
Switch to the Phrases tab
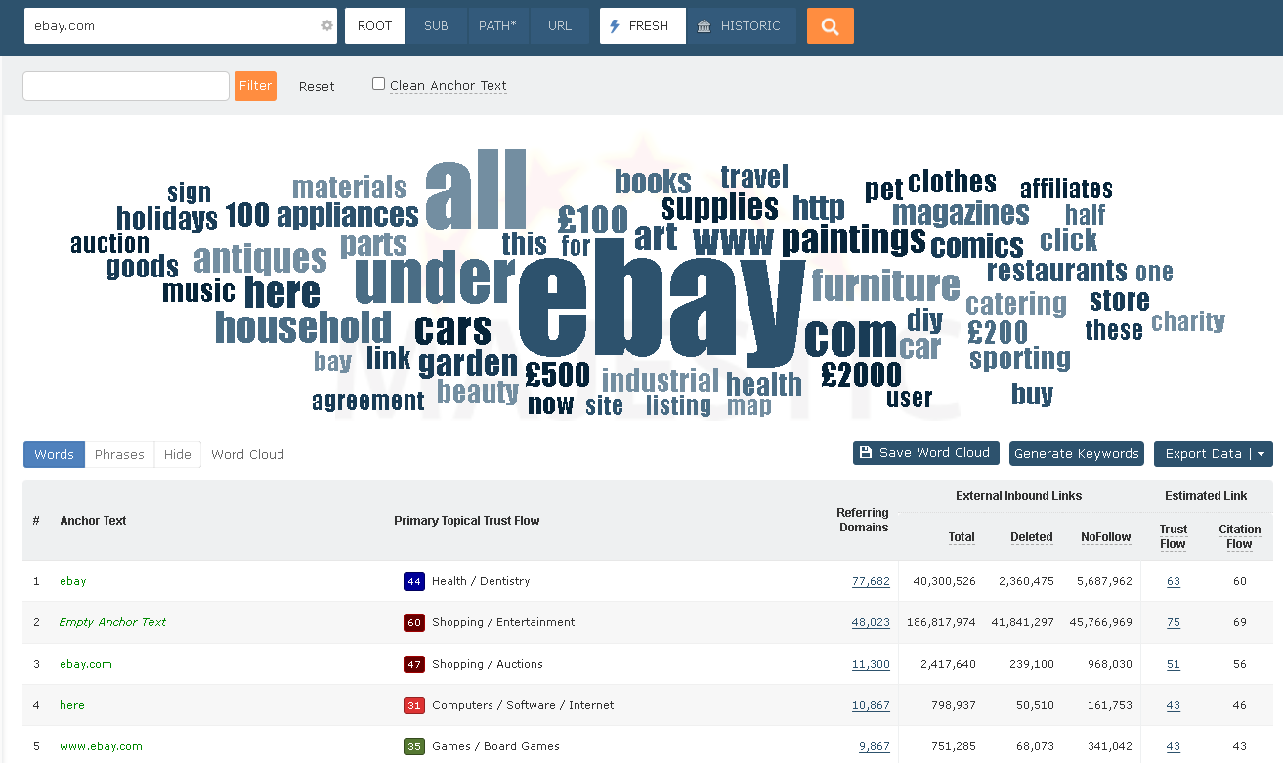[x=119, y=454]
